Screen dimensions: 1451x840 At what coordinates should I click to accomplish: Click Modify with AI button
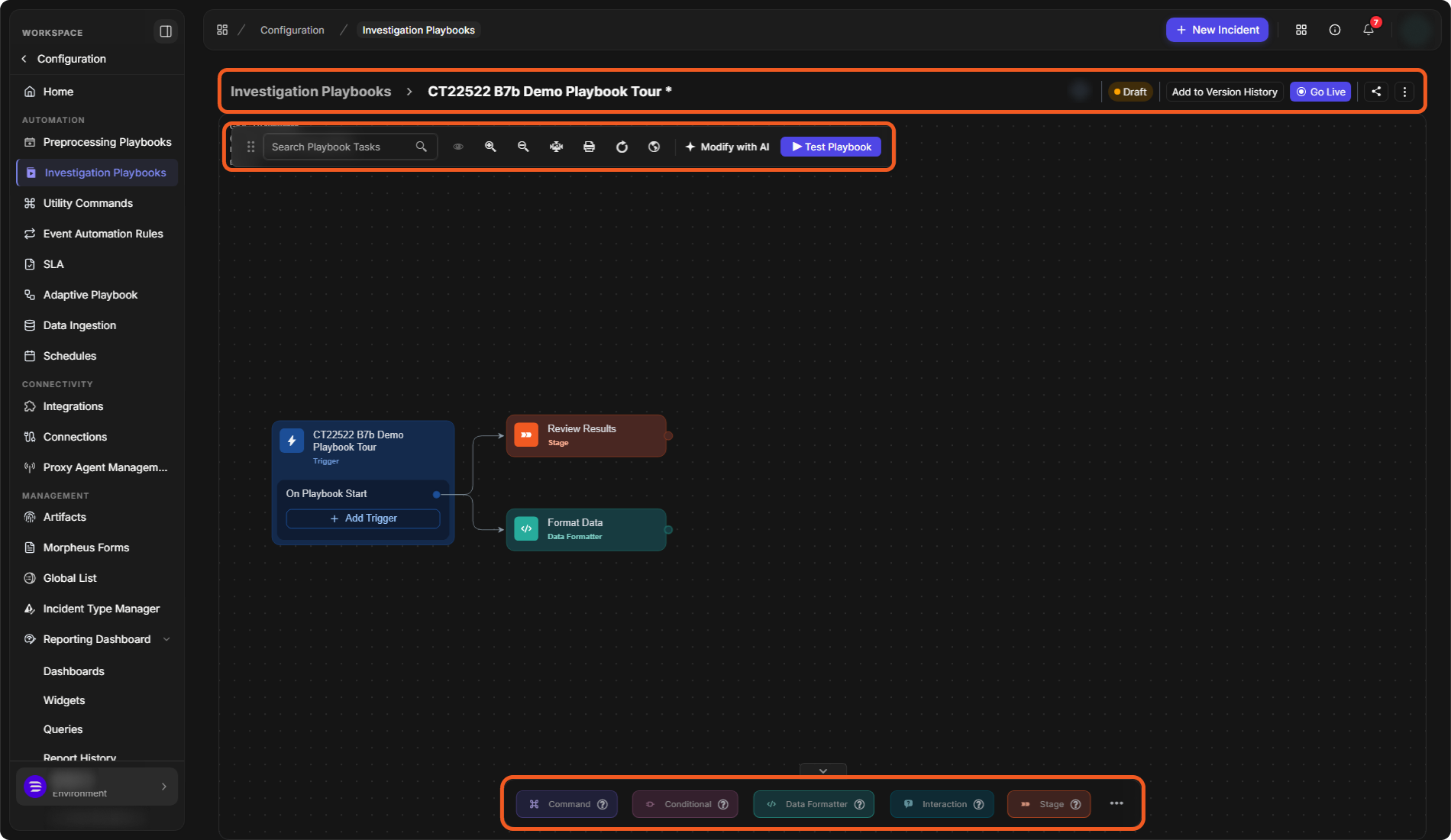point(727,147)
